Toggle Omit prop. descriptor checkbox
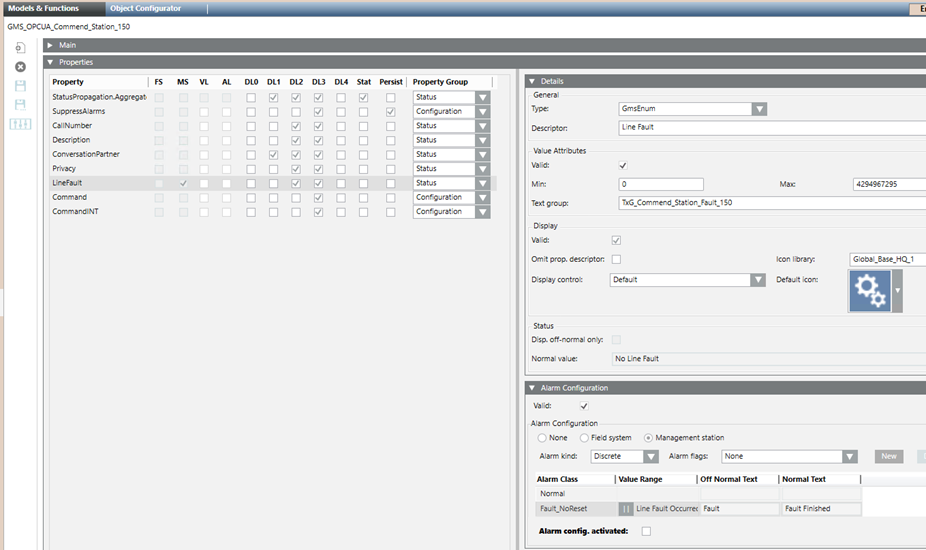Screen dimensions: 926x550 pos(616,259)
